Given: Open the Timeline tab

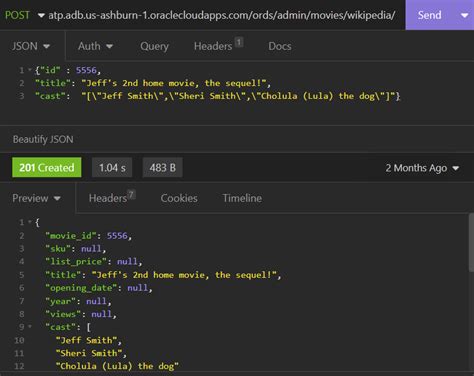Looking at the screenshot, I should pos(242,198).
